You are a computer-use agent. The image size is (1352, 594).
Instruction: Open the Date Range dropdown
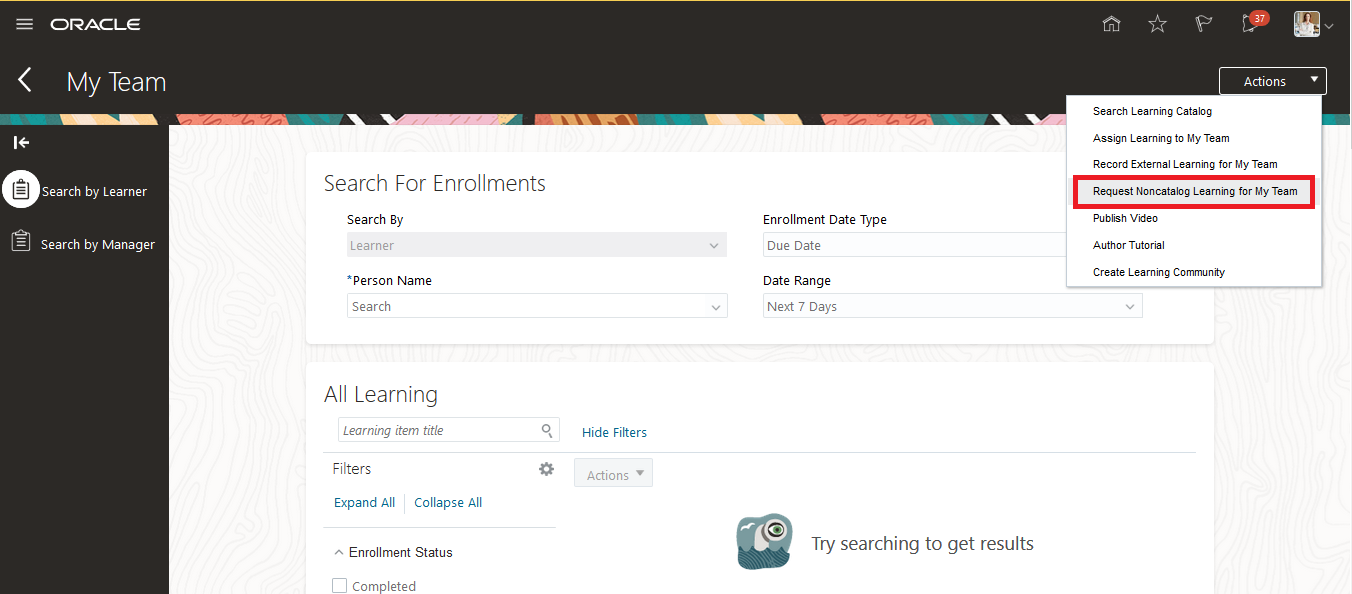pos(1130,307)
